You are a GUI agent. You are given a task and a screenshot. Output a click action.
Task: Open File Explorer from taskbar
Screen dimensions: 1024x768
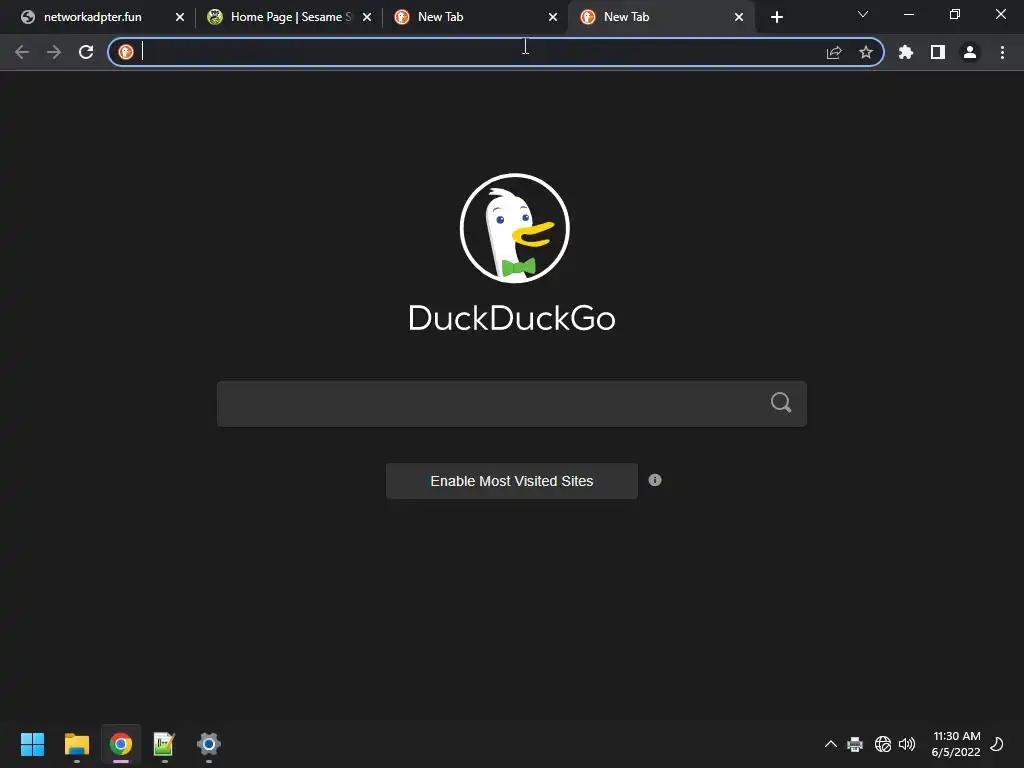point(76,744)
